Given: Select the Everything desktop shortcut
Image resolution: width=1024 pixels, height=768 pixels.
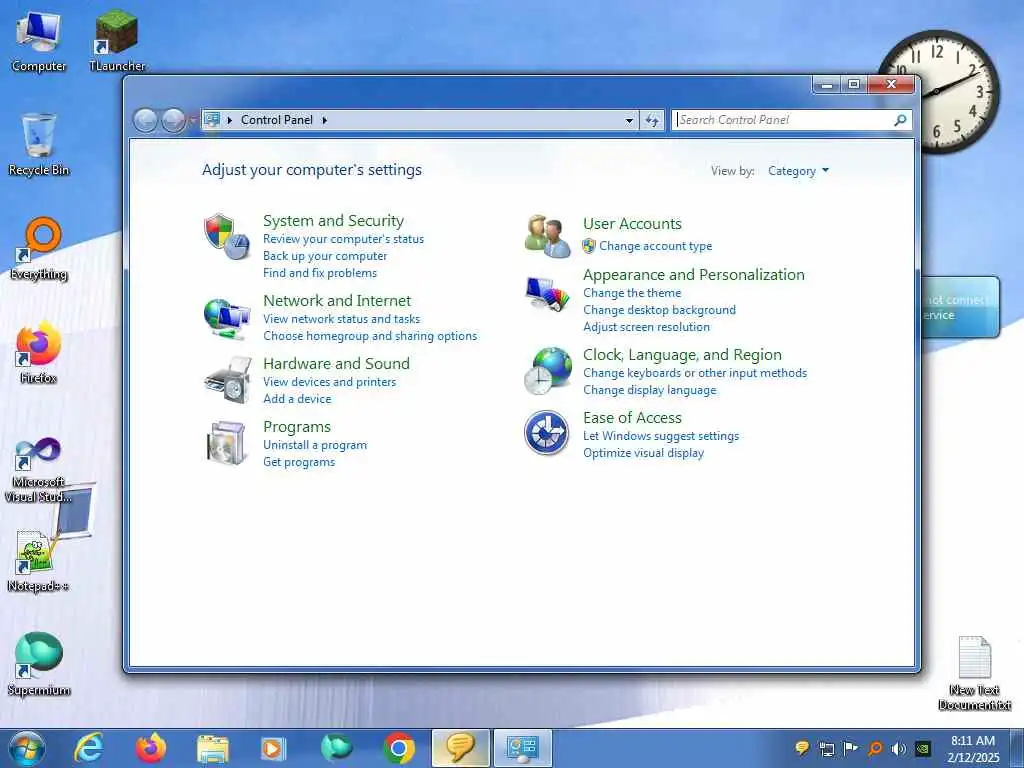Looking at the screenshot, I should tap(39, 249).
